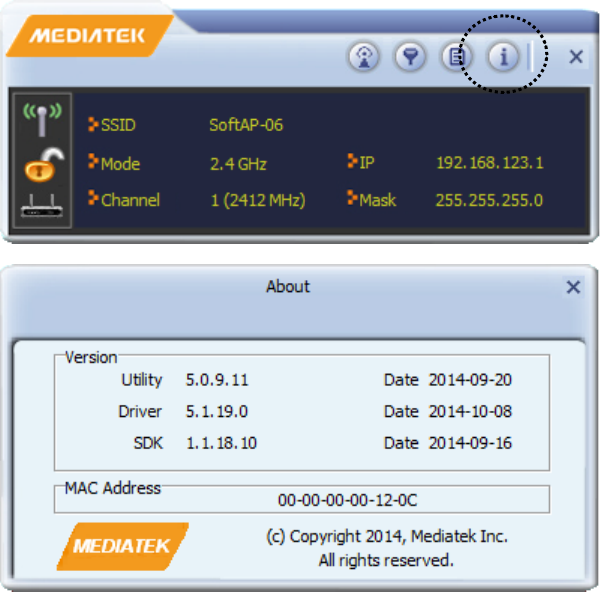This screenshot has height=592, width=601.
Task: Select the IP address 192.168.123.1
Action: [490, 163]
